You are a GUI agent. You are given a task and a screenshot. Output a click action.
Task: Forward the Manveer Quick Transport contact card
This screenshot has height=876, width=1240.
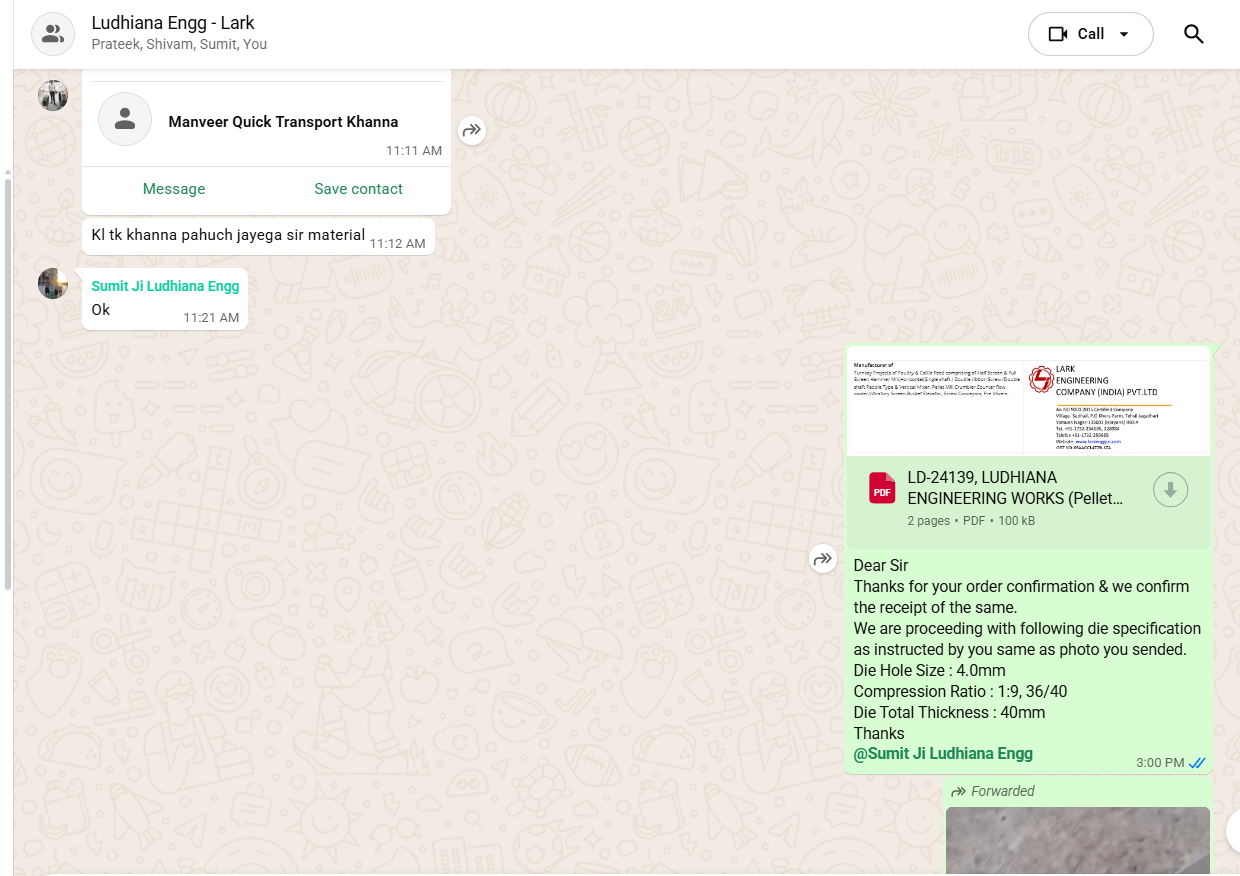(472, 130)
